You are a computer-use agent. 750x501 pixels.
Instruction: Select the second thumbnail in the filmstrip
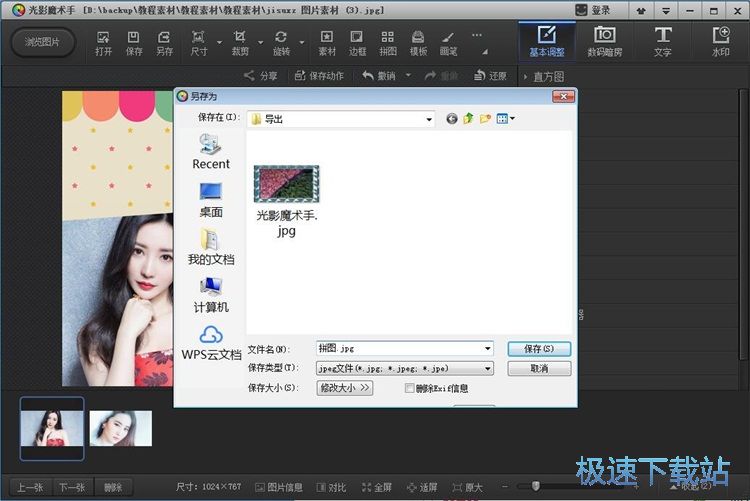click(x=121, y=428)
